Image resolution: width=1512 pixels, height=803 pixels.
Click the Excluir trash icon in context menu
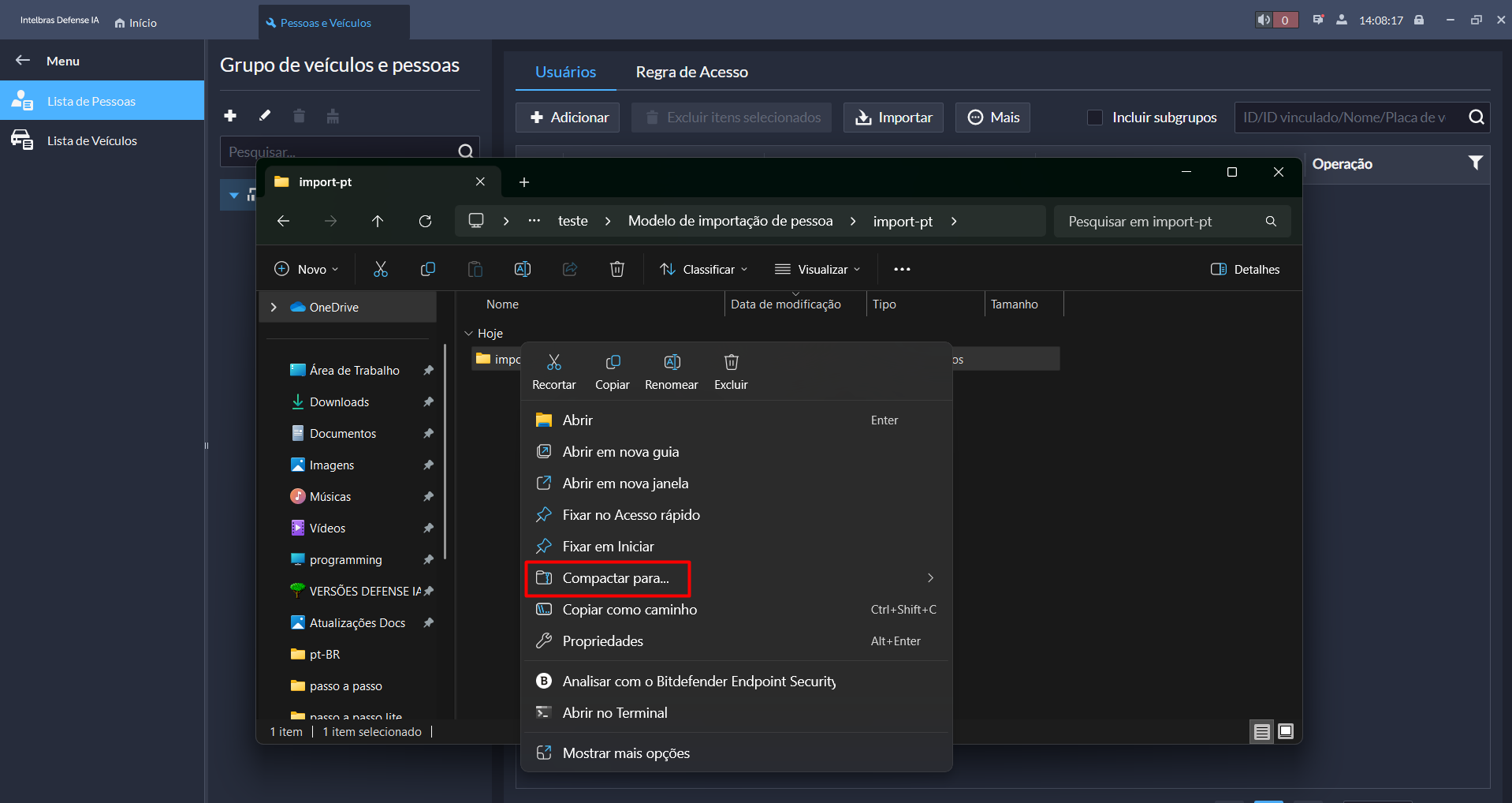[x=731, y=363]
